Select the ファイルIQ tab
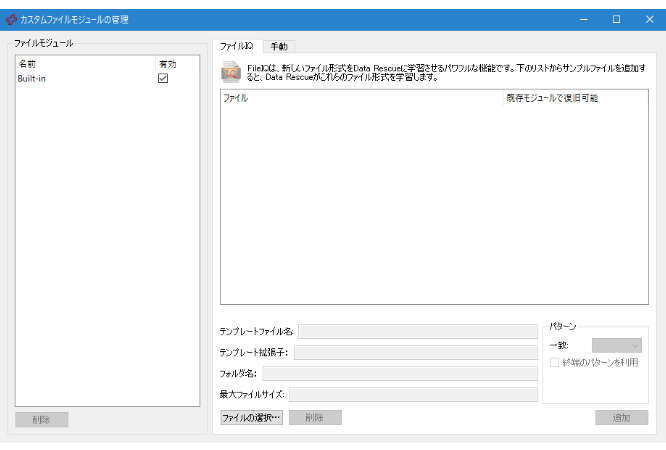The width and height of the screenshot is (666, 450). (x=237, y=46)
